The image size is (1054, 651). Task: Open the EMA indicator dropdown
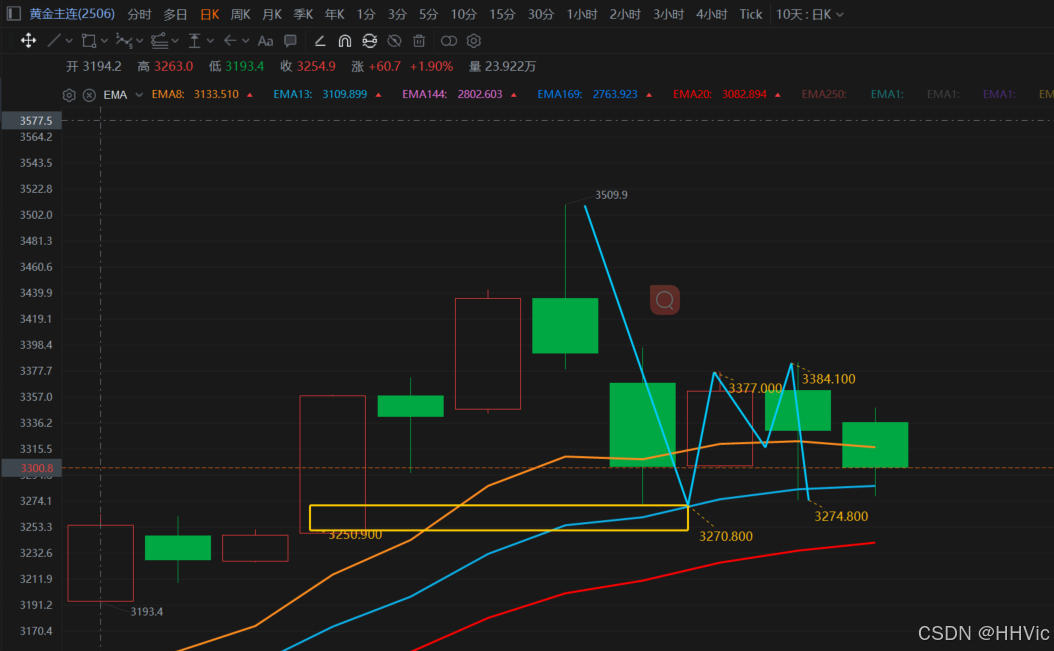[x=139, y=95]
